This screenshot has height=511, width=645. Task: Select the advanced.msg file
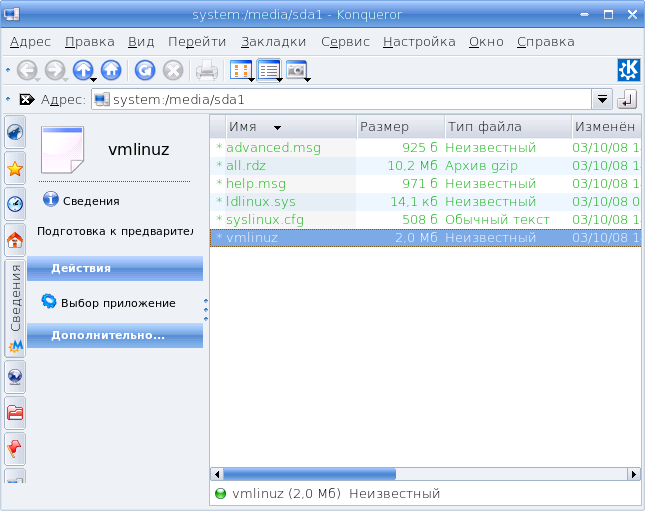[273, 148]
